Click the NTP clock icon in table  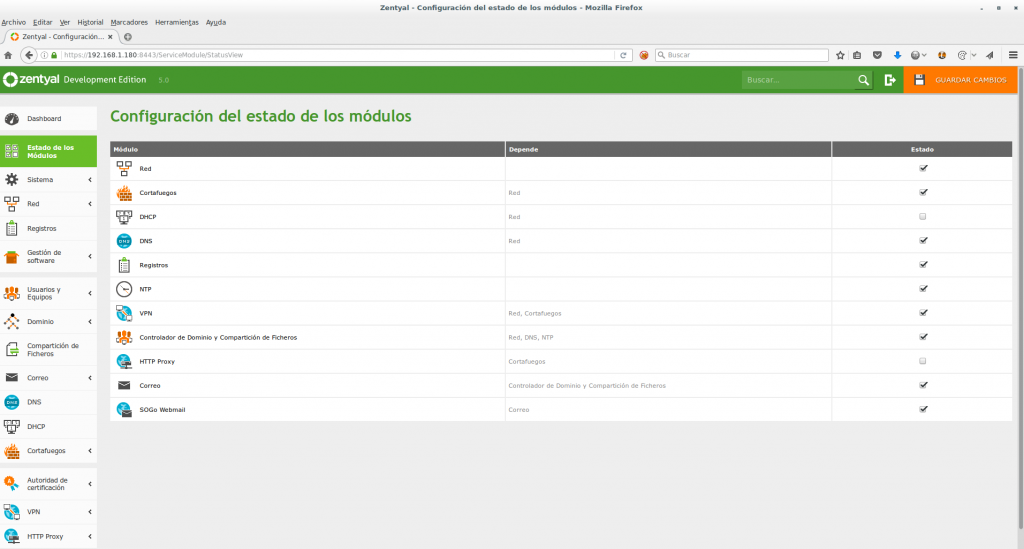tap(124, 289)
